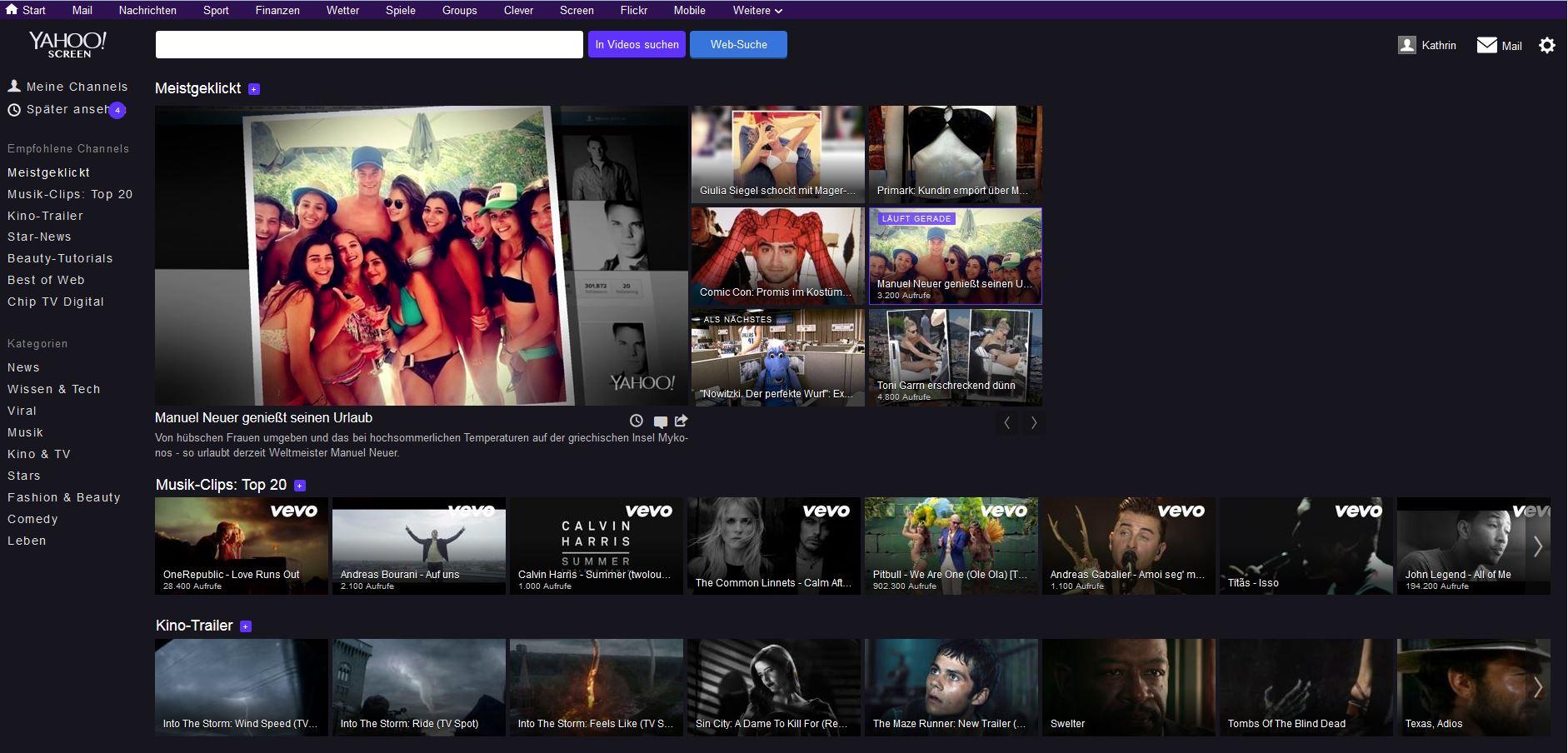Expand the Weitere dropdown menu
Image resolution: width=1568 pixels, height=753 pixels.
click(x=757, y=10)
